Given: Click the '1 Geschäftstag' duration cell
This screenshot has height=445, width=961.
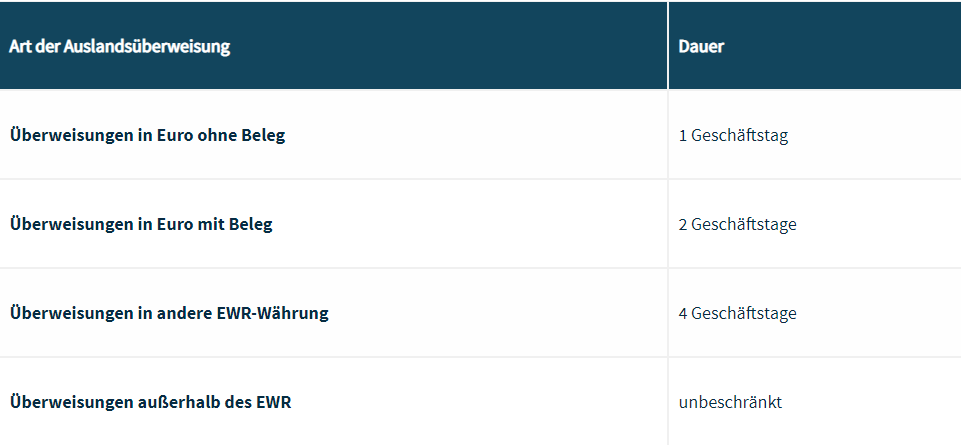Looking at the screenshot, I should pyautogui.click(x=733, y=135).
